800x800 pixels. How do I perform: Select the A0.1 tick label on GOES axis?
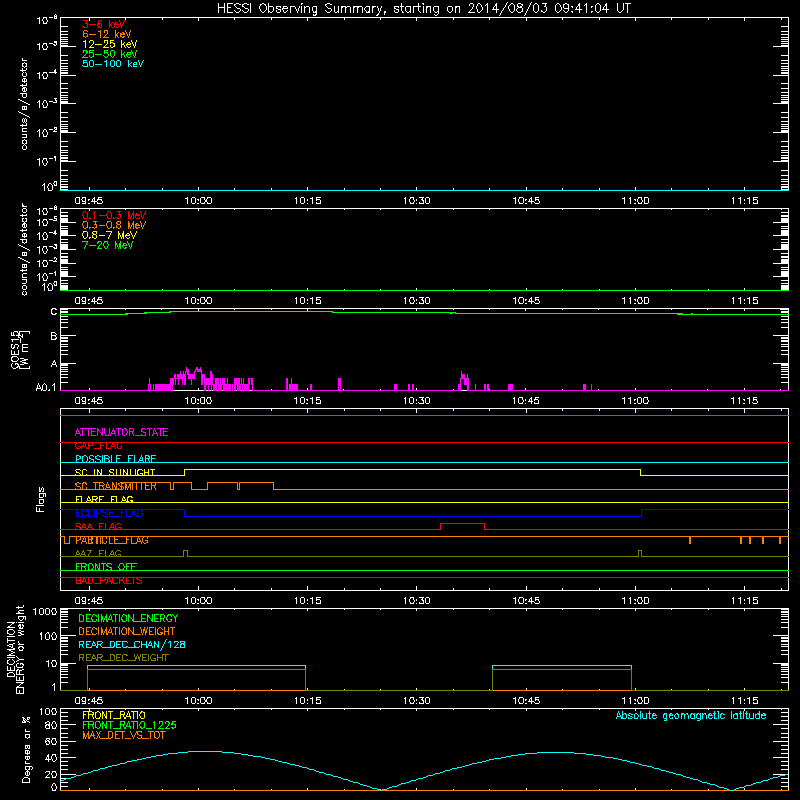coord(46,388)
